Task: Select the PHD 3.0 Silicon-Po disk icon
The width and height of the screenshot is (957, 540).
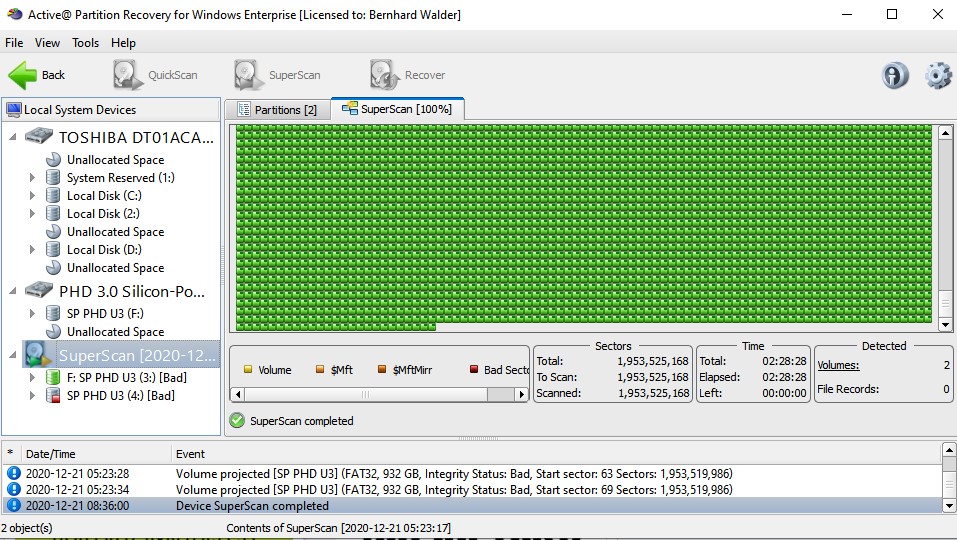Action: point(38,290)
